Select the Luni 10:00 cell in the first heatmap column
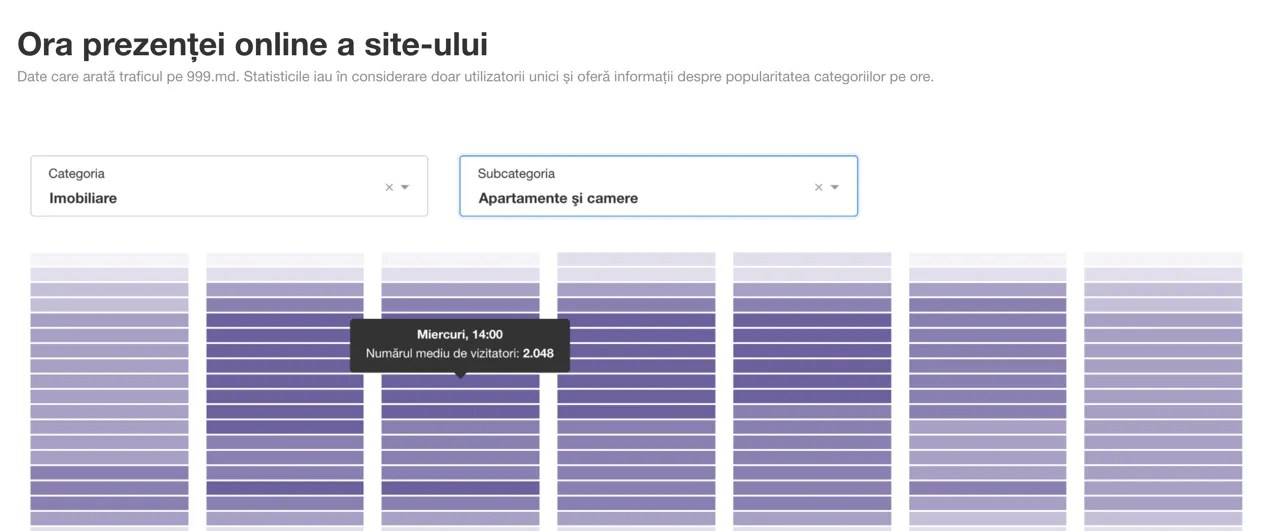 click(109, 320)
